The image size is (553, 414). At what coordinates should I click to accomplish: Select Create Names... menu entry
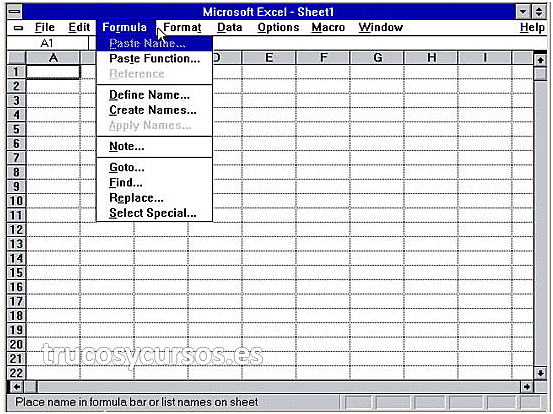click(x=154, y=110)
